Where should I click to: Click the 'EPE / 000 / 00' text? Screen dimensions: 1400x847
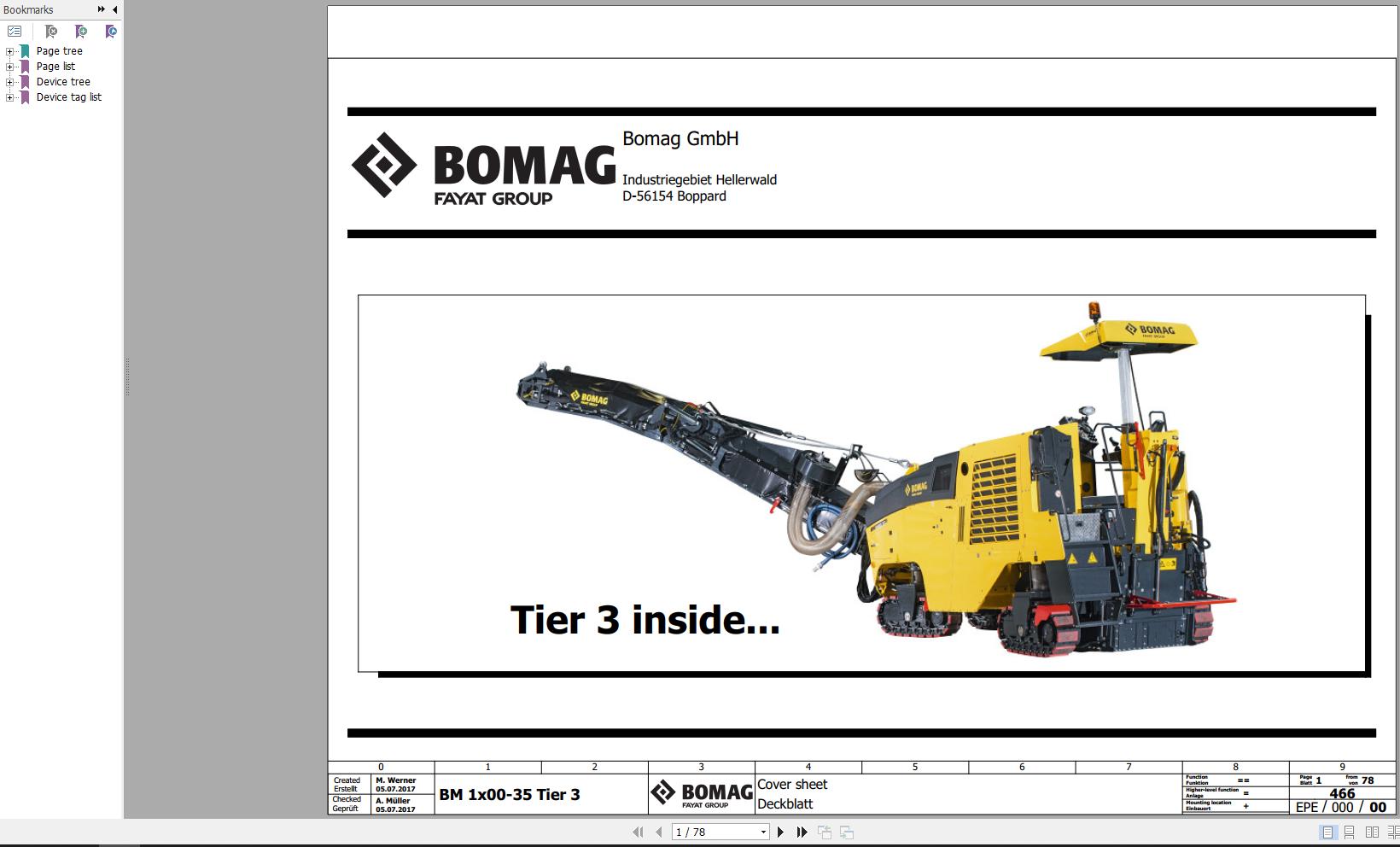[1341, 807]
